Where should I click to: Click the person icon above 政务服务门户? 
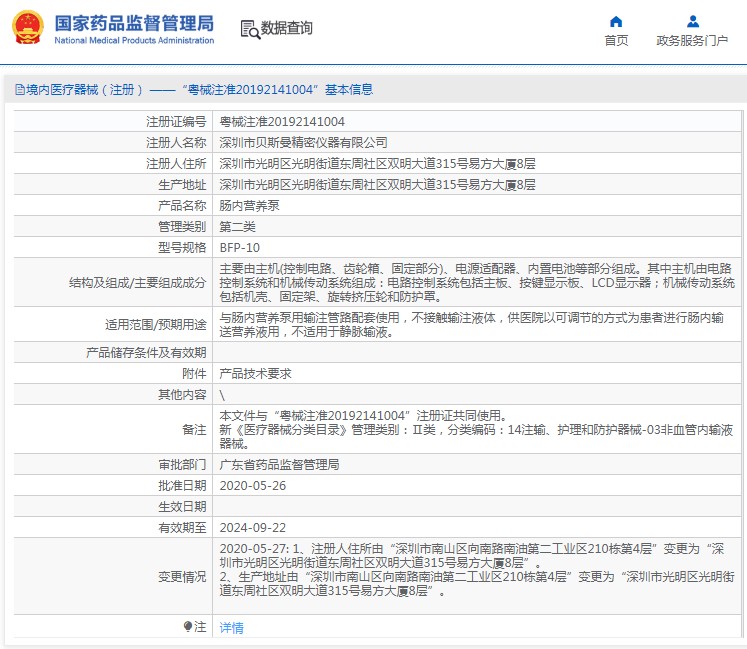coord(692,21)
